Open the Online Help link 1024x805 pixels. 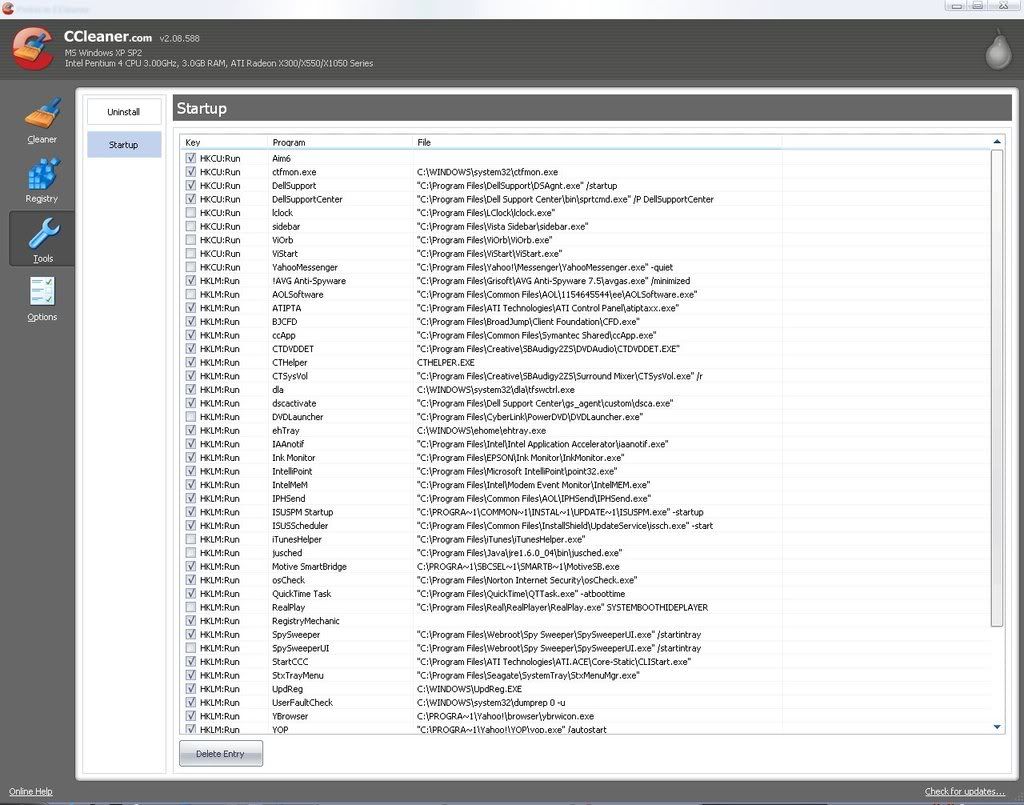[29, 792]
